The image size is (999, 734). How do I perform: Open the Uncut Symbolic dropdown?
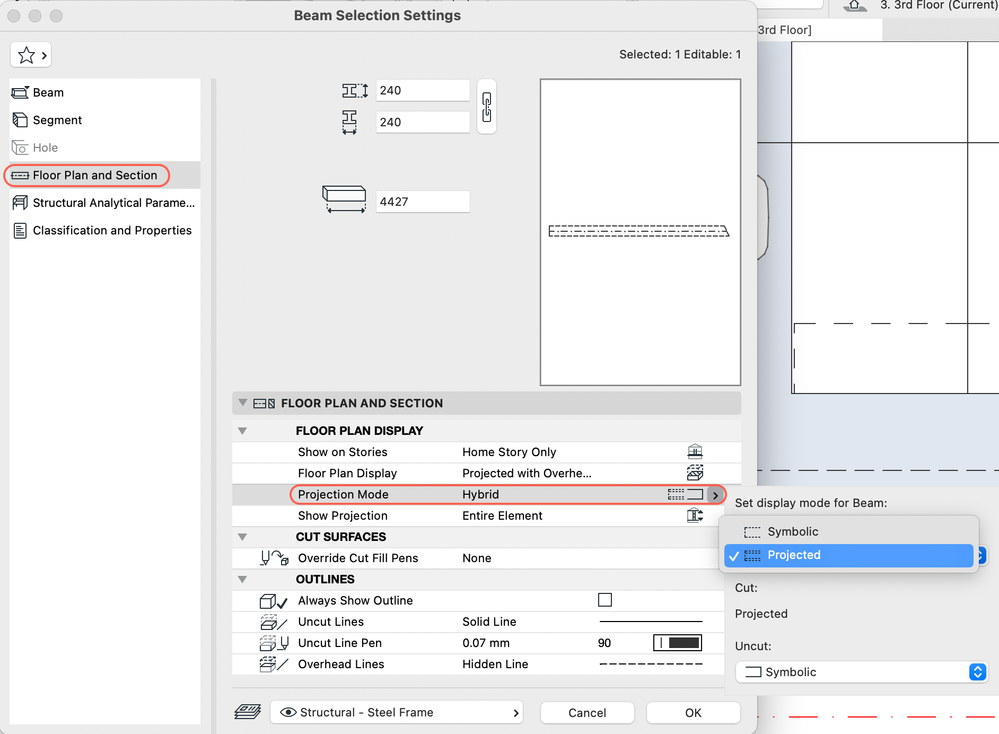[x=861, y=672]
